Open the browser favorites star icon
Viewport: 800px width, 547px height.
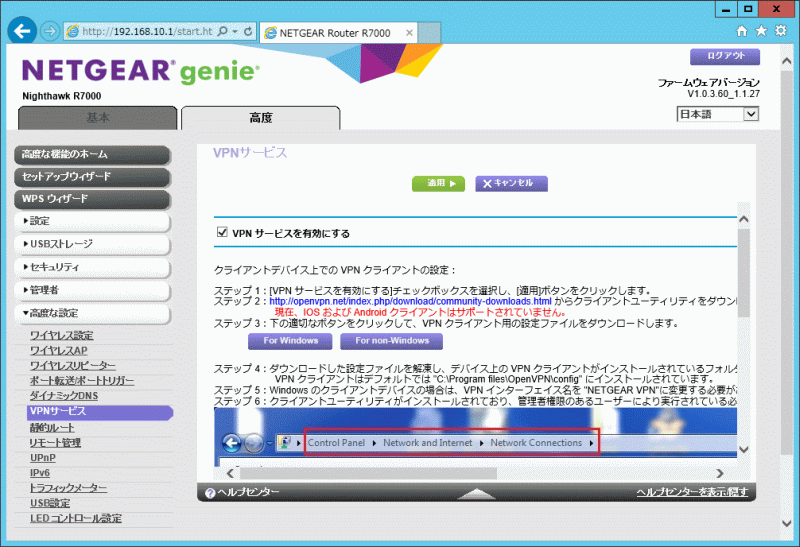[x=763, y=31]
